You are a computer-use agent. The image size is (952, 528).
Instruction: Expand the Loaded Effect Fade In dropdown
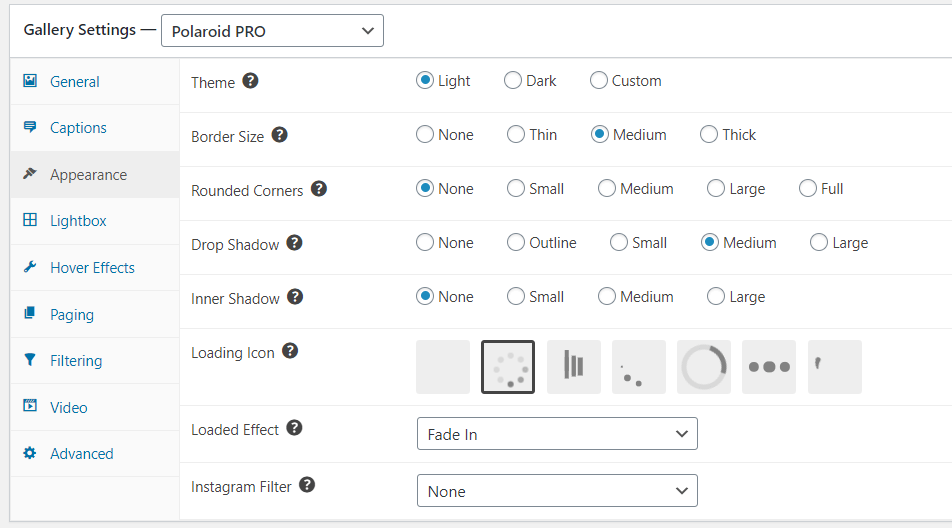pos(557,434)
